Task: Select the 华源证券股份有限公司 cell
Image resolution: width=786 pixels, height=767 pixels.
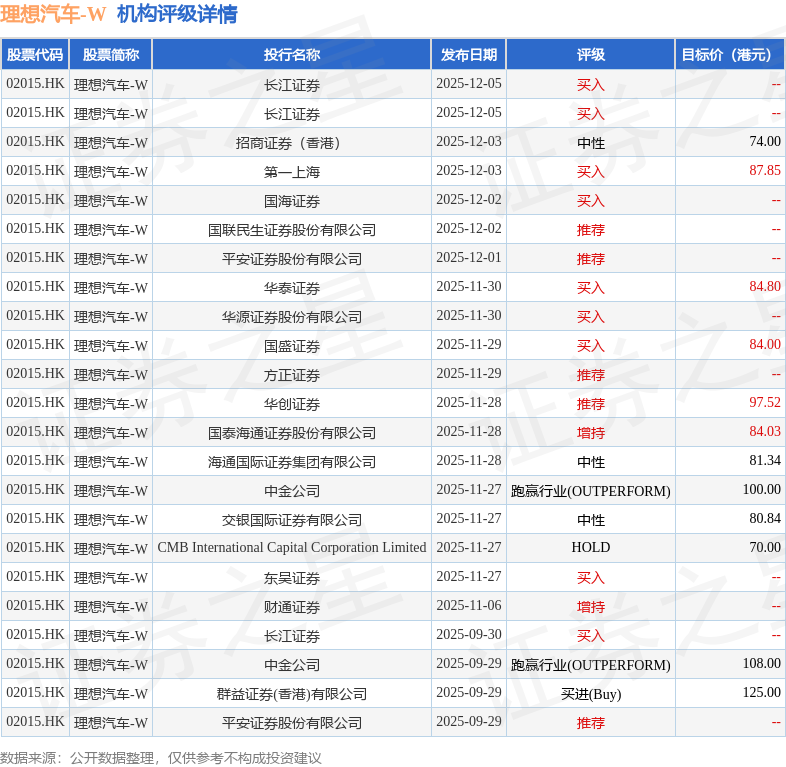Action: (x=292, y=317)
